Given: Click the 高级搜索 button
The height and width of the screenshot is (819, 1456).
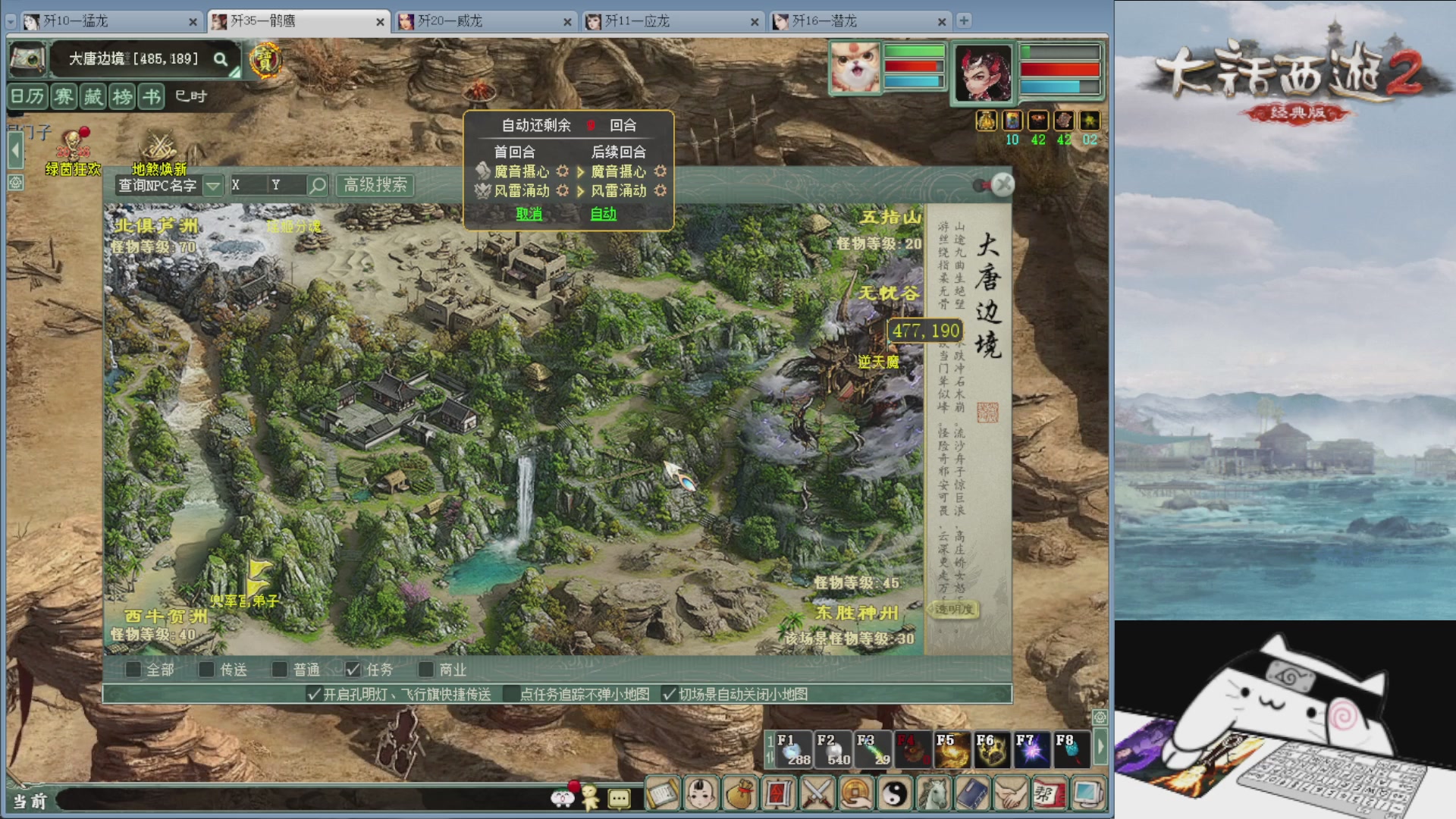Looking at the screenshot, I should click(x=375, y=185).
